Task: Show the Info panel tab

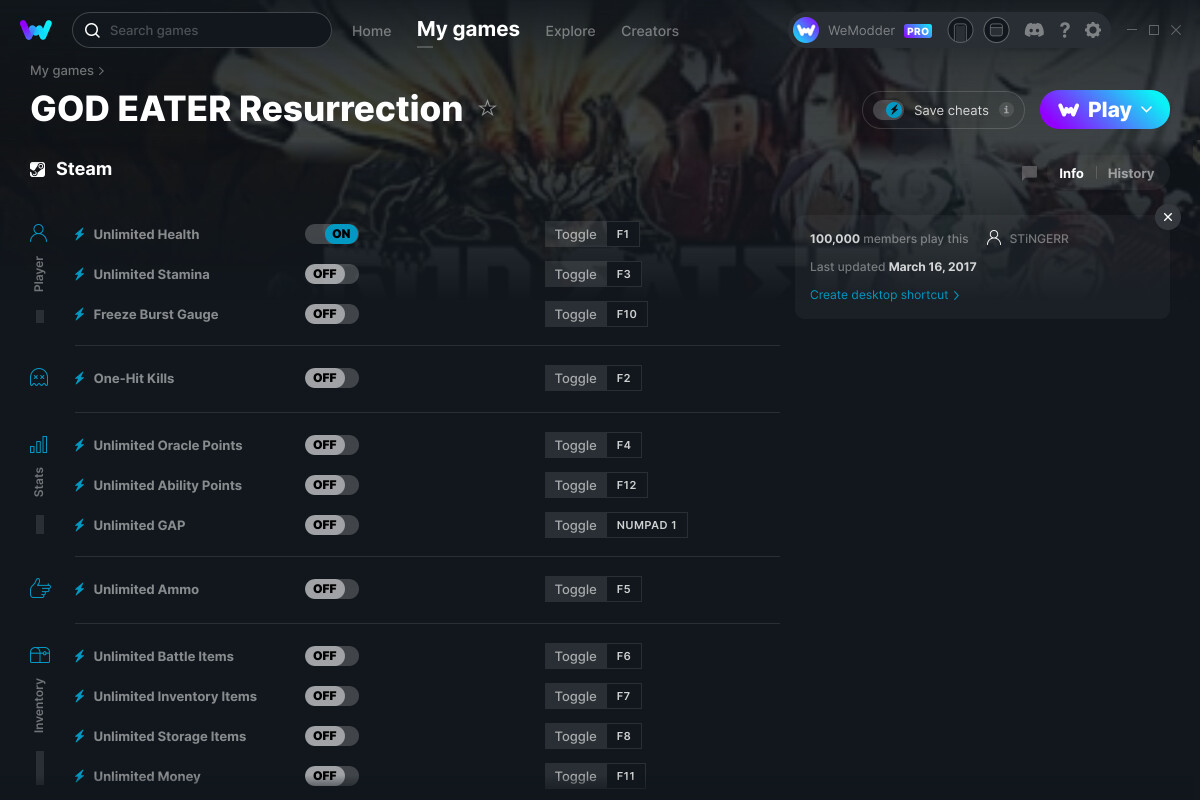Action: 1071,173
